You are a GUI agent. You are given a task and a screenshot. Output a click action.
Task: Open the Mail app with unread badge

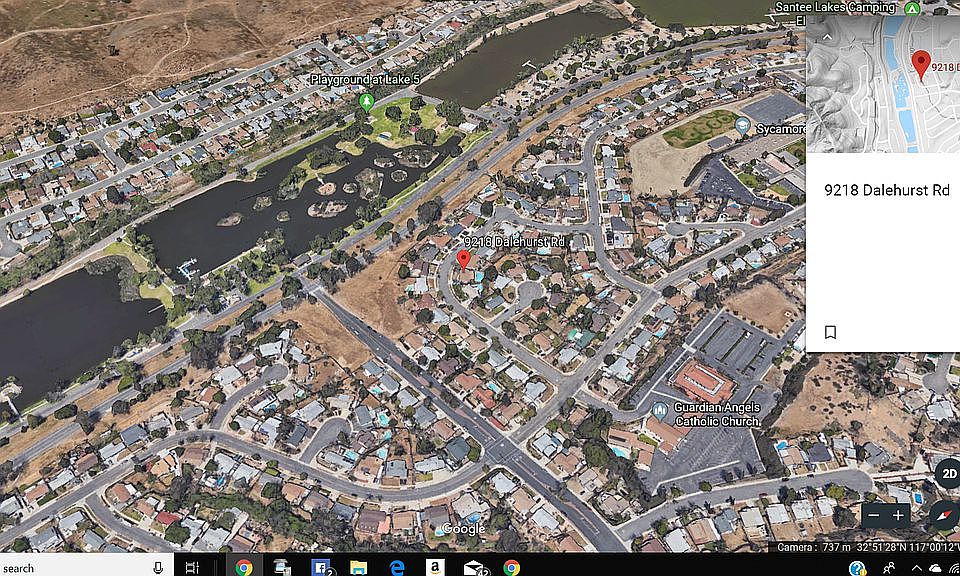pyautogui.click(x=474, y=567)
